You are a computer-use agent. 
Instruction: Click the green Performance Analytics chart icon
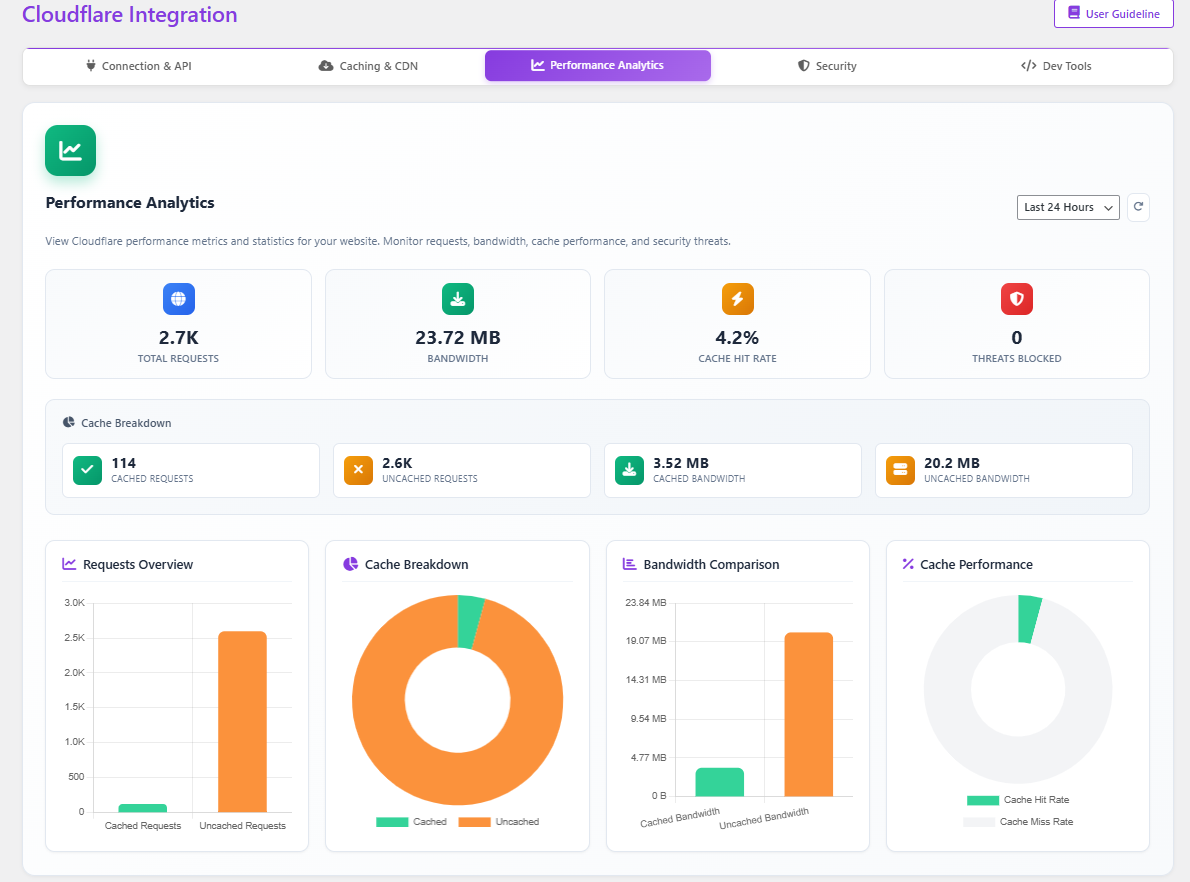(x=70, y=150)
